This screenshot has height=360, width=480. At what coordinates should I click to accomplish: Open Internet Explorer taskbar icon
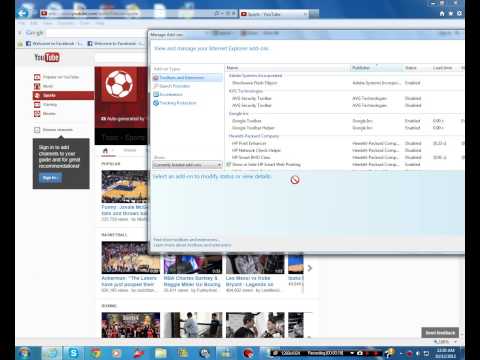[51, 353]
